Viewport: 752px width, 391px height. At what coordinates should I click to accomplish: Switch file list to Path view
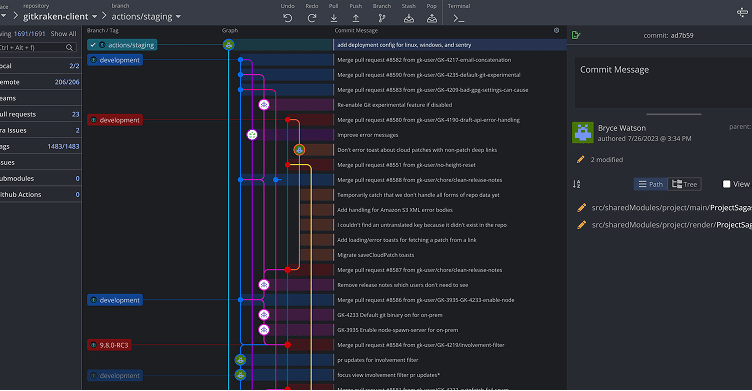pos(650,184)
